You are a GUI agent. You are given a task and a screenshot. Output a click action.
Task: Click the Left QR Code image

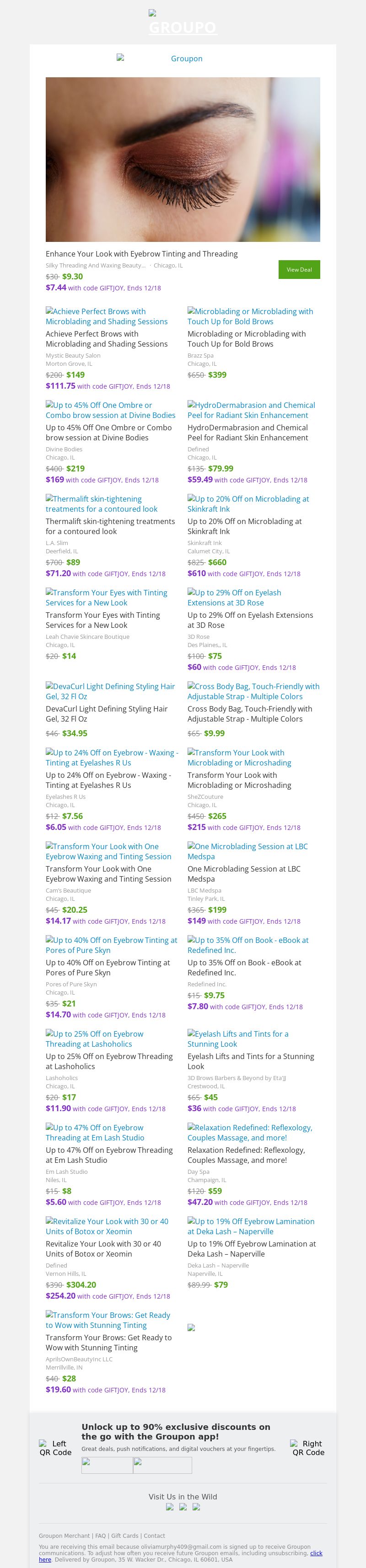(x=55, y=1447)
